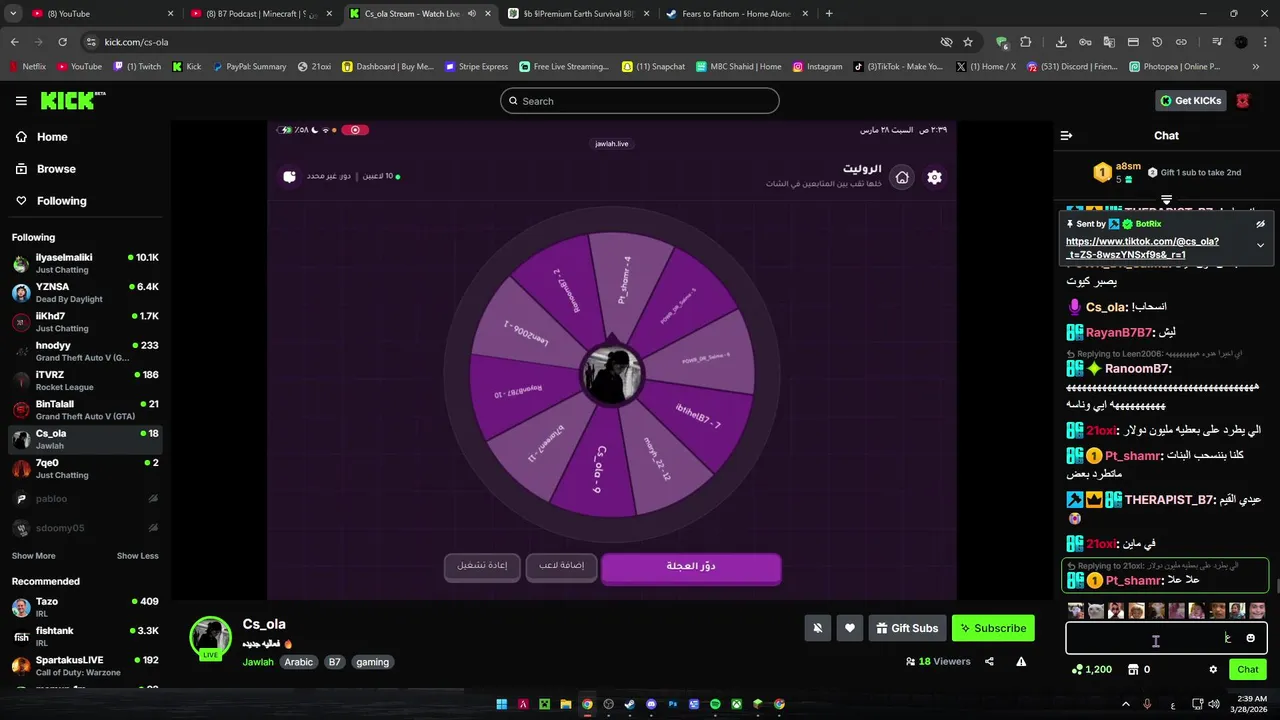
Task: Click Show Less in following list
Action: click(138, 556)
